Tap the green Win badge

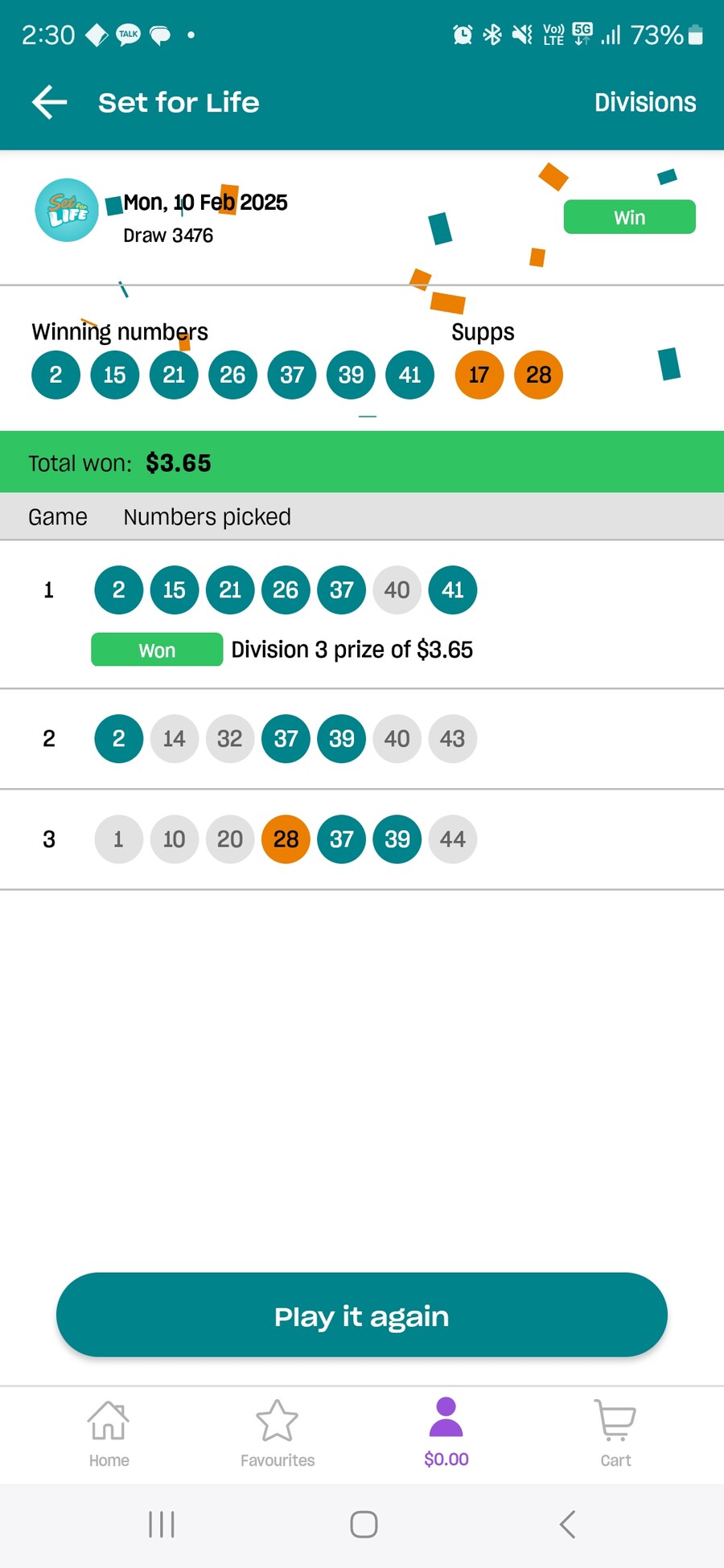tap(629, 217)
